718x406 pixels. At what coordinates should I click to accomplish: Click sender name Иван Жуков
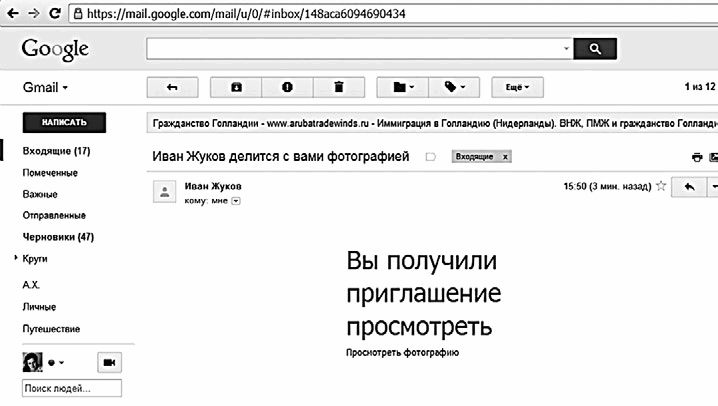213,186
